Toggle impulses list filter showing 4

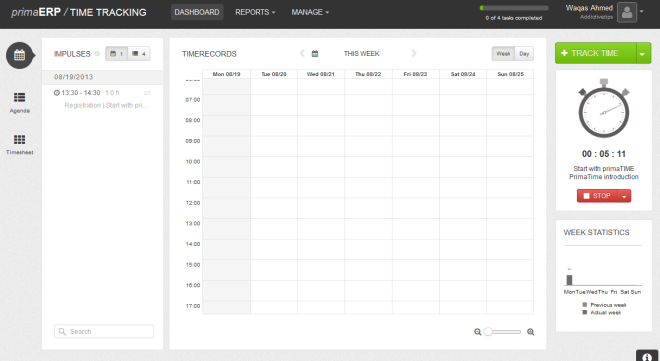139,53
